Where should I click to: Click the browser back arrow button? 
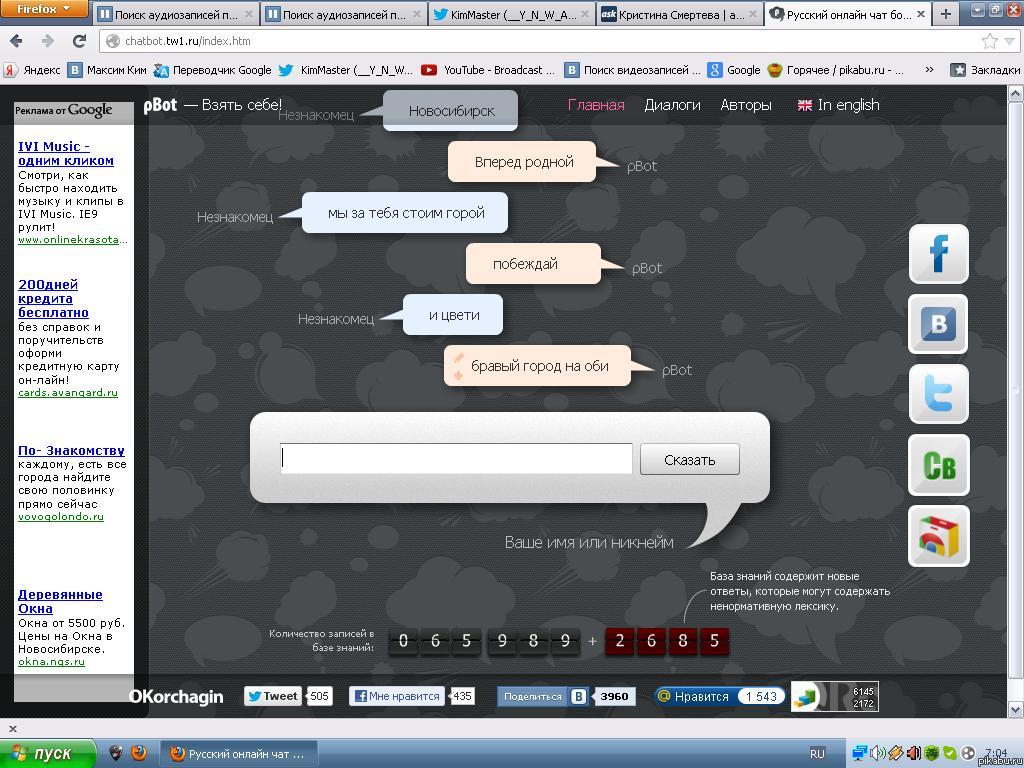[x=16, y=41]
